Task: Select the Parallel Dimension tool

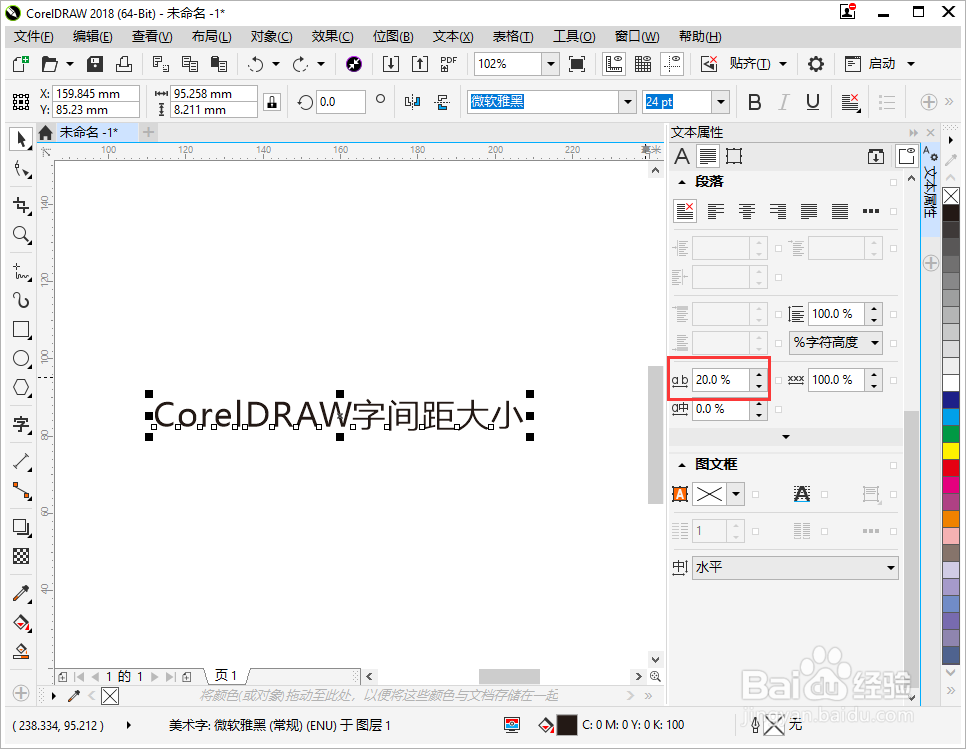Action: [x=22, y=461]
